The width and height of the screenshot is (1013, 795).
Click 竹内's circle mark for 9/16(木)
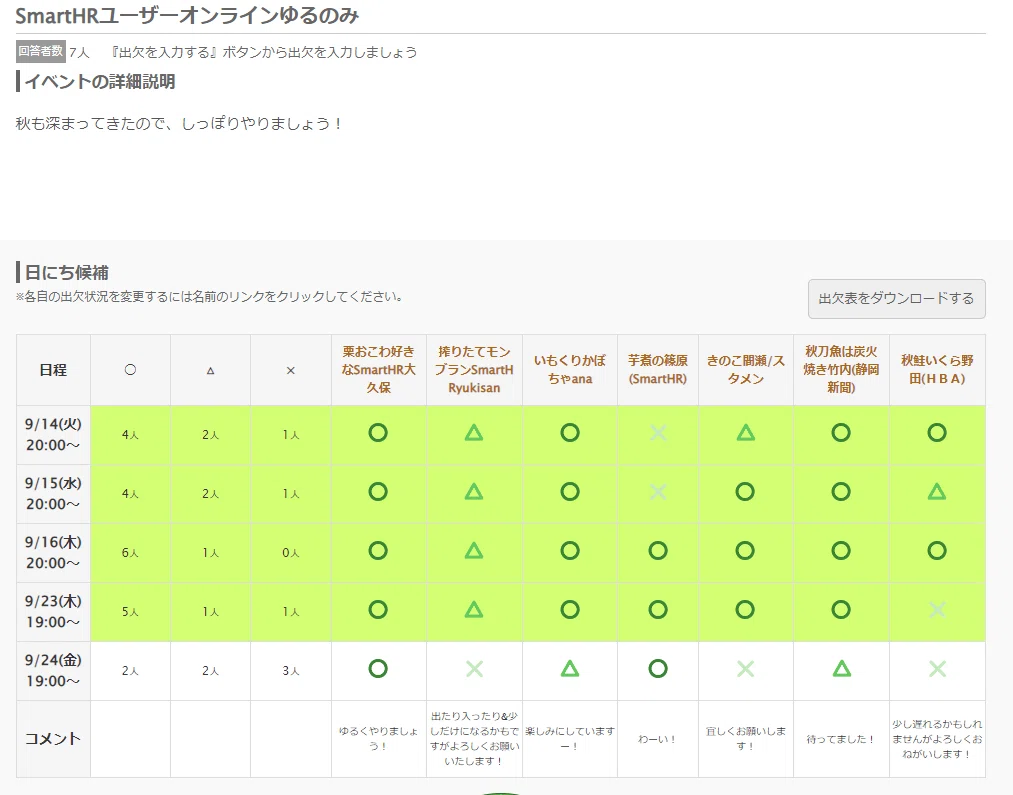(841, 551)
